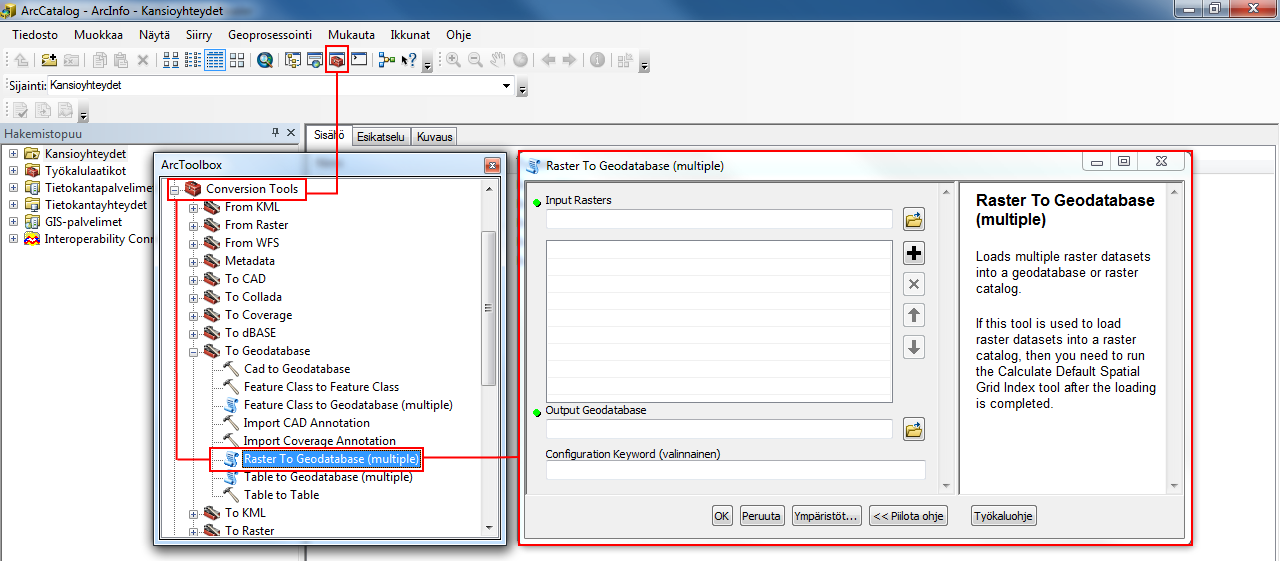
Task: Click the Output Geodatabase text field
Action: click(x=719, y=429)
